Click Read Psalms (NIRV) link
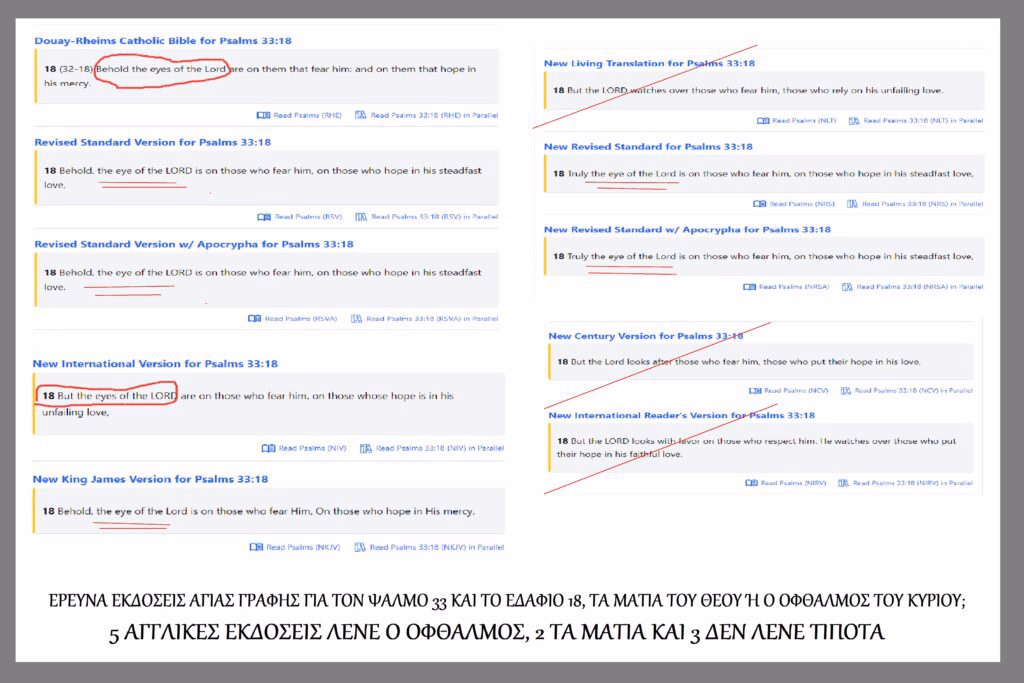1024x683 pixels. coord(793,484)
